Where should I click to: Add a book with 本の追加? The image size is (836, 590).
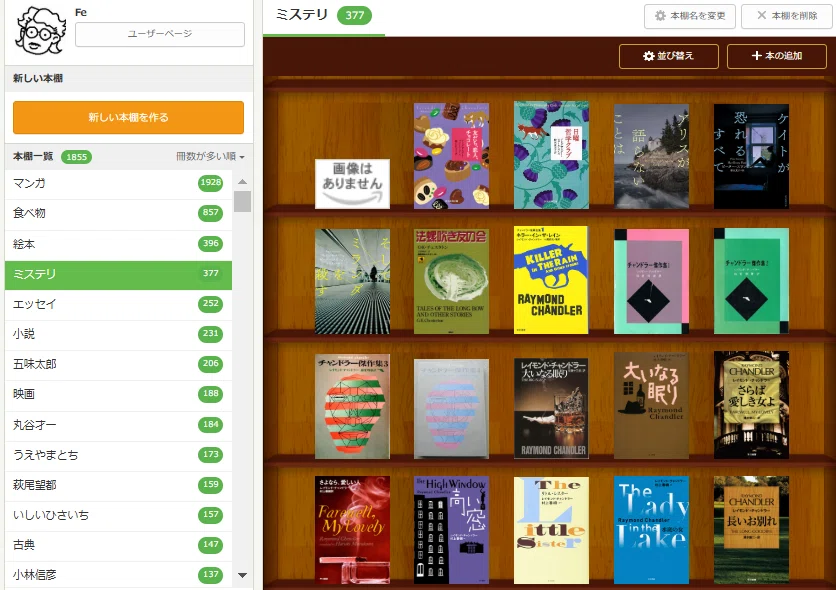pos(777,56)
